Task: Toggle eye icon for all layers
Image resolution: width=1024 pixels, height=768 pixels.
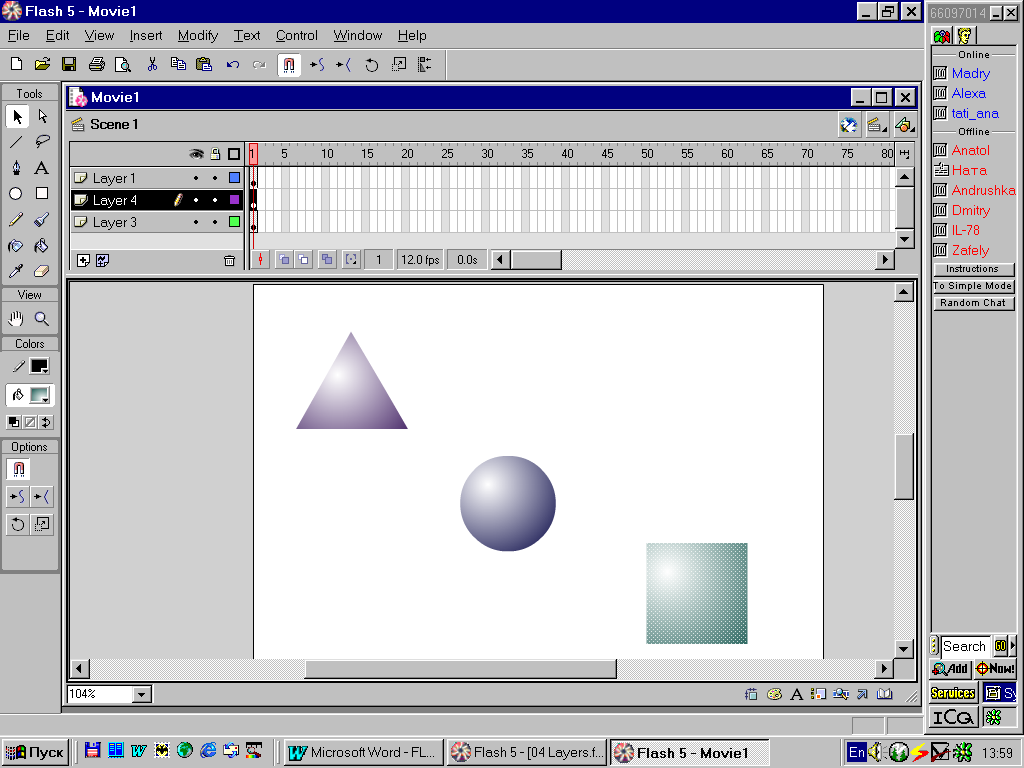Action: [197, 154]
